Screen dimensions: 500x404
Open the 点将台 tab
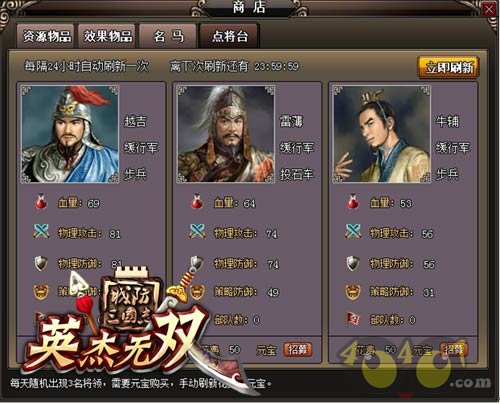230,36
